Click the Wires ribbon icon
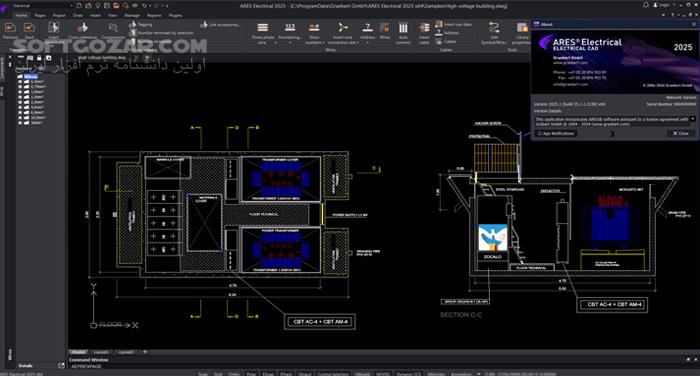 pos(385,29)
